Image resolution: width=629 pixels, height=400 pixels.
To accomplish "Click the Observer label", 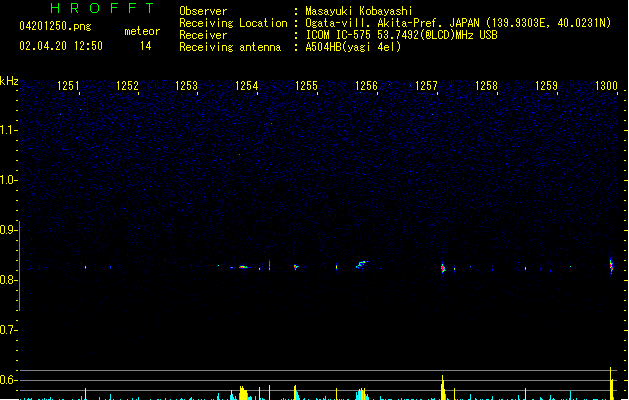I will (203, 11).
